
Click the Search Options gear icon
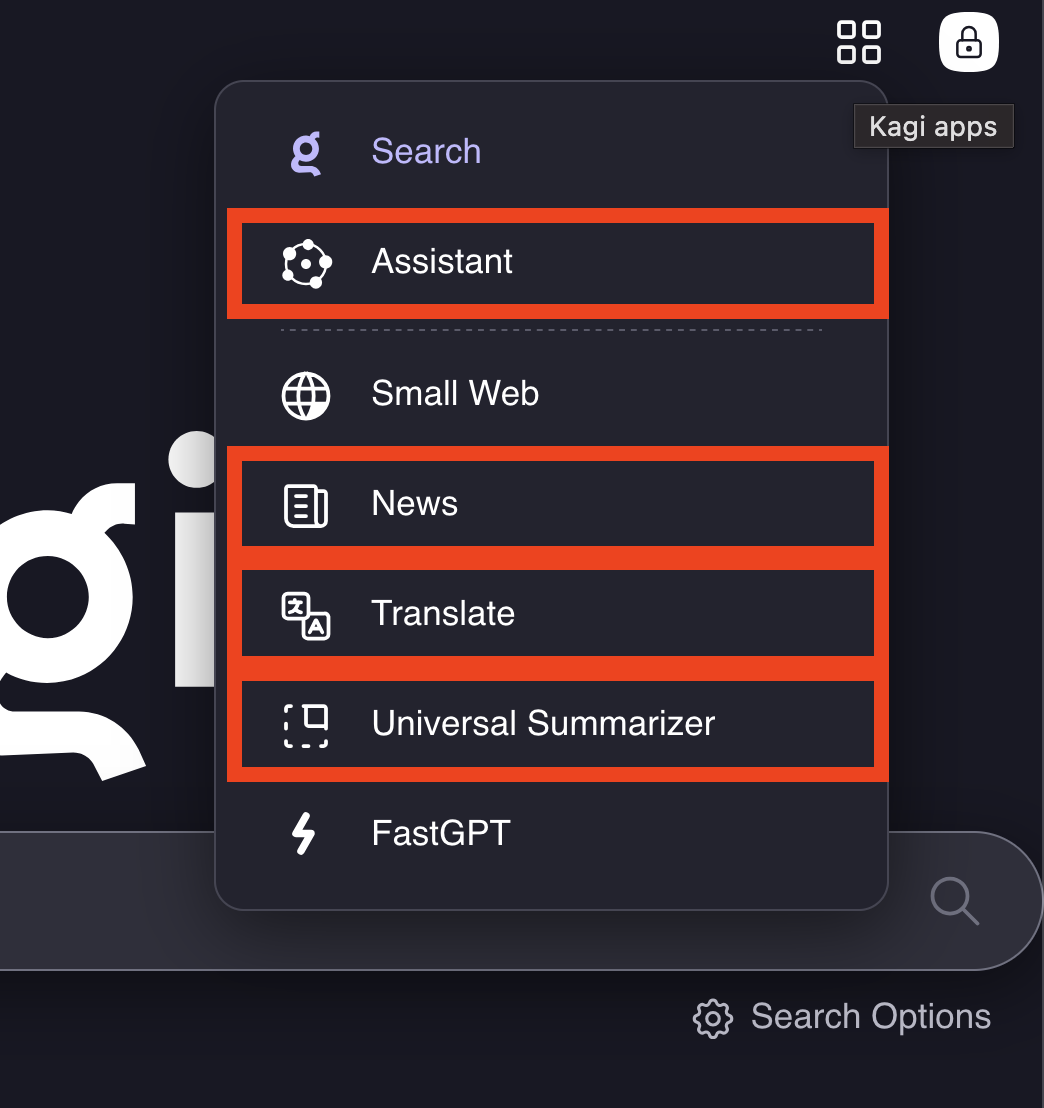click(x=712, y=1018)
